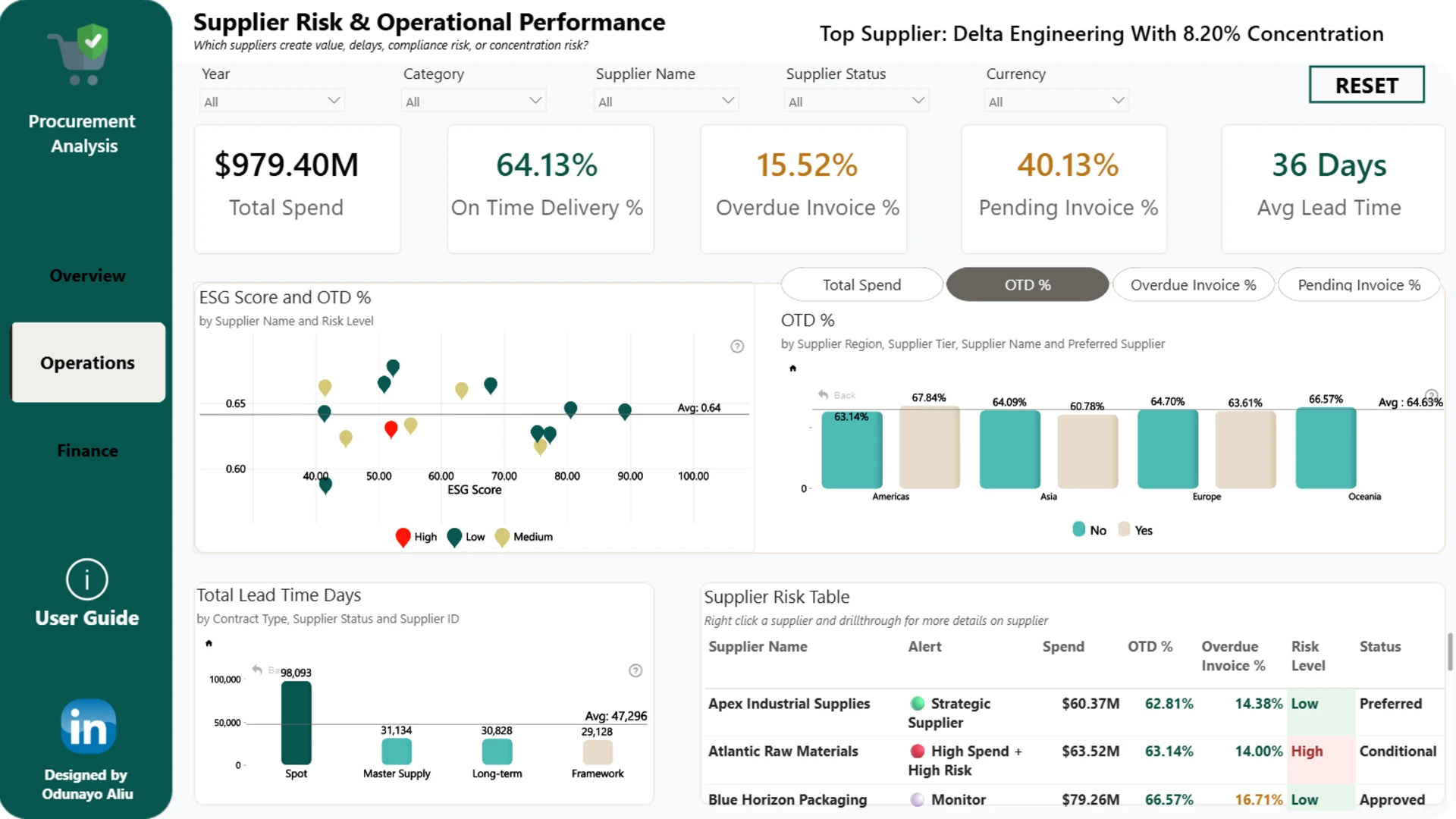Click the Oceania 66.57% OTD bar
1456x819 pixels.
[x=1326, y=447]
